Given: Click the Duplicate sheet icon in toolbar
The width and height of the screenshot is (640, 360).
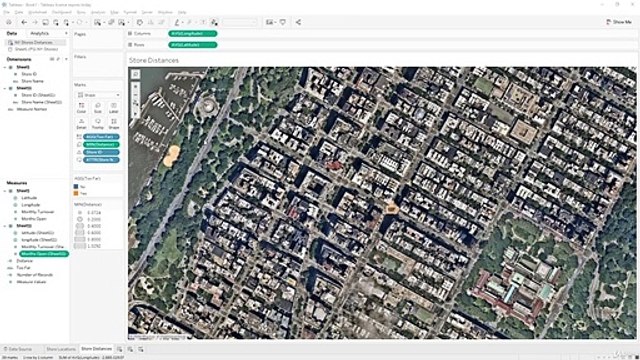Looking at the screenshot, I should pyautogui.click(x=111, y=22).
